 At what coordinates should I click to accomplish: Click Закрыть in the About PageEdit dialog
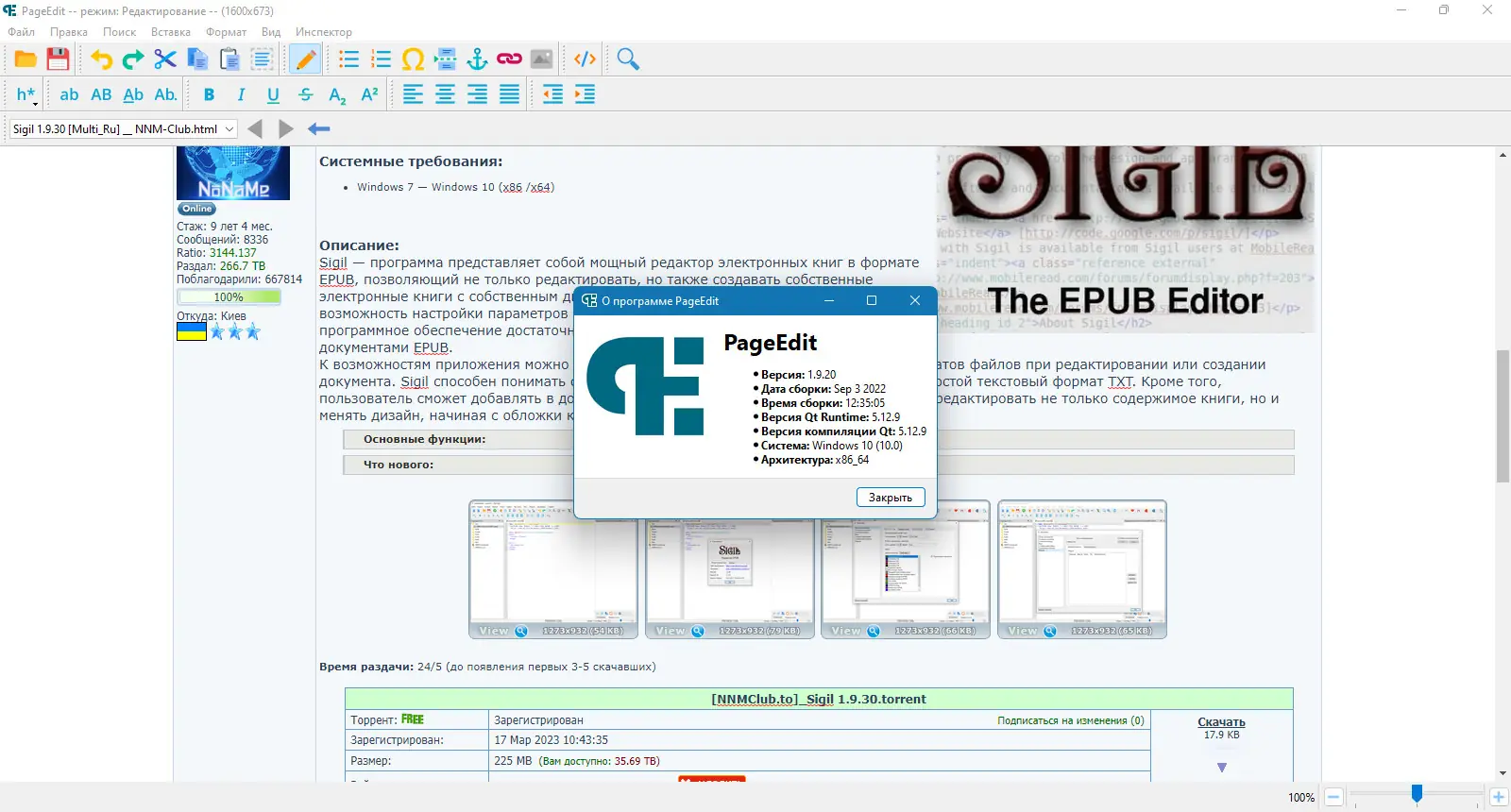click(891, 498)
